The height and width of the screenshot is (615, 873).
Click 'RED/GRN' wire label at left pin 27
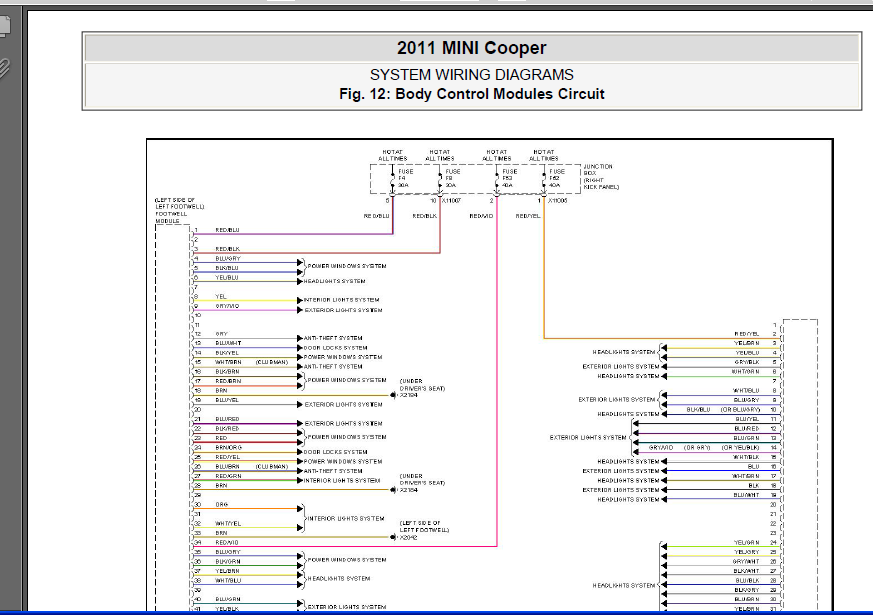pos(228,476)
